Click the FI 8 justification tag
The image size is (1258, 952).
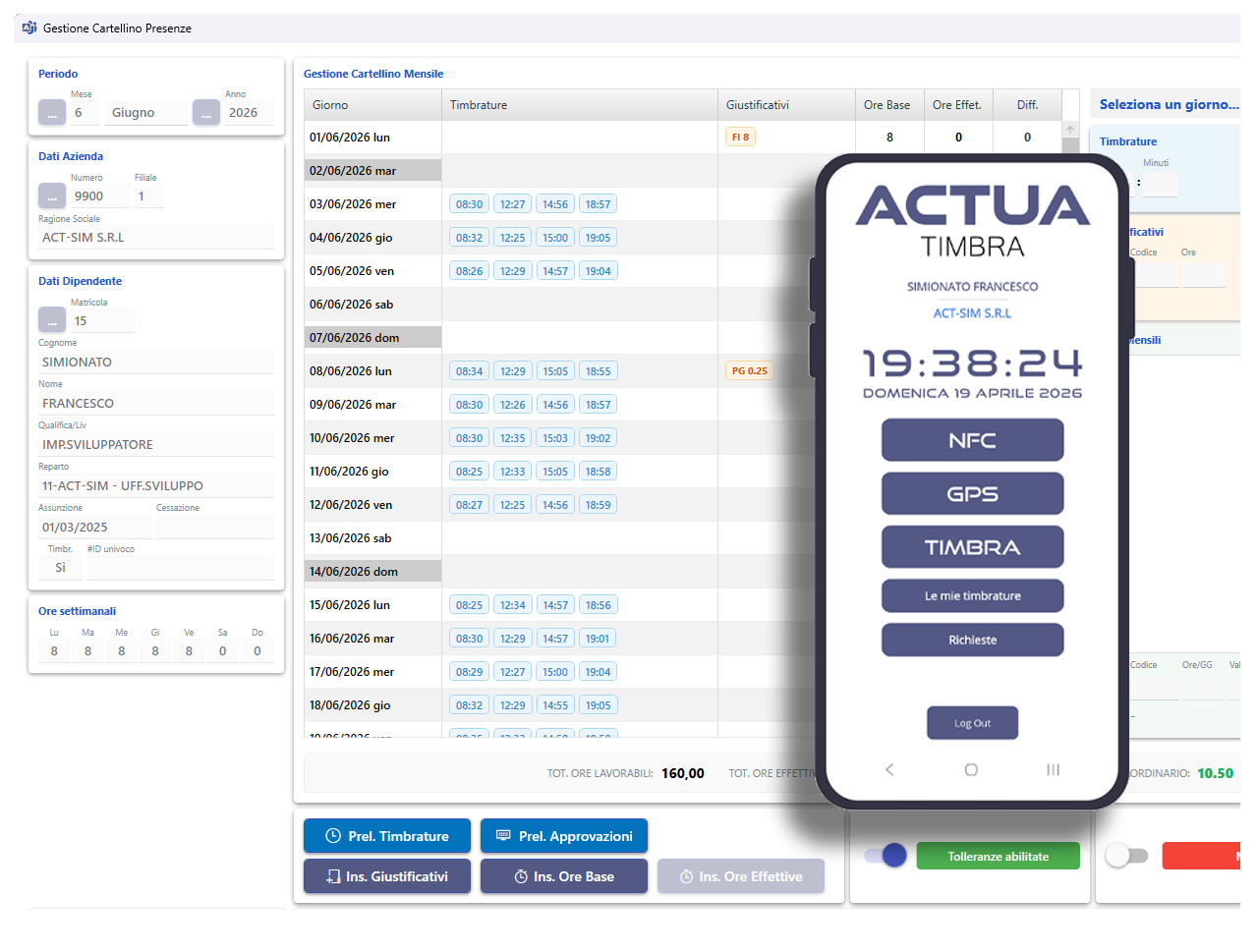coord(740,138)
